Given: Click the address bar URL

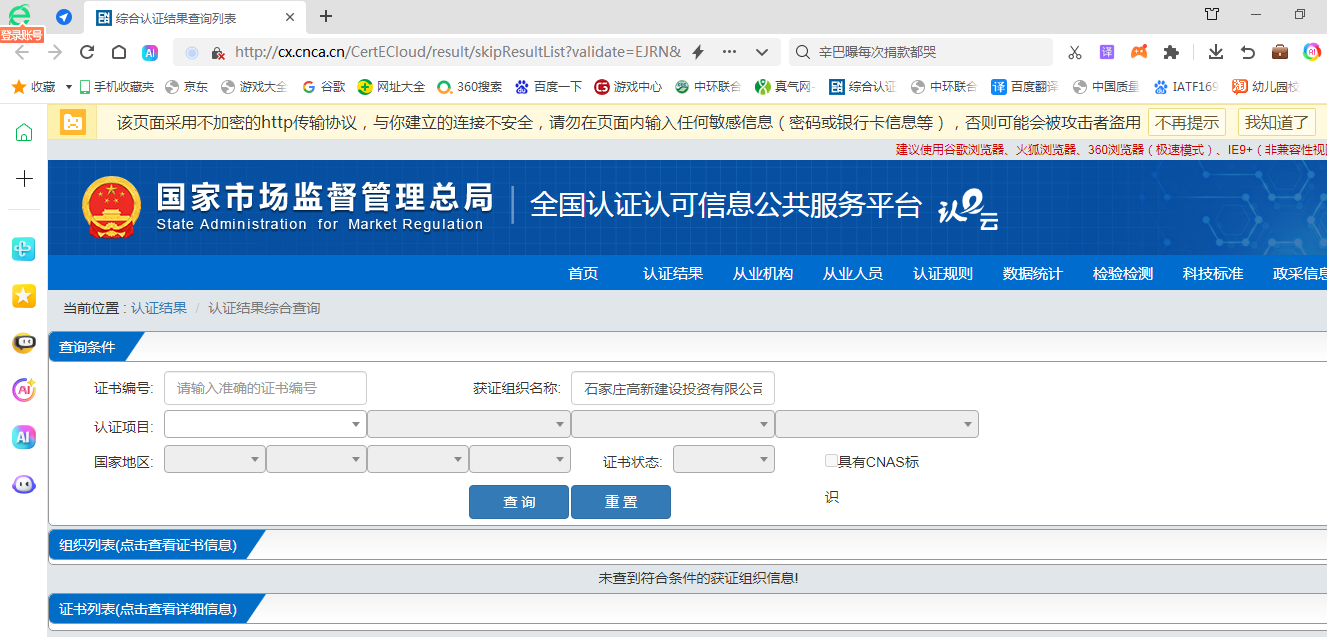Looking at the screenshot, I should click(x=457, y=52).
